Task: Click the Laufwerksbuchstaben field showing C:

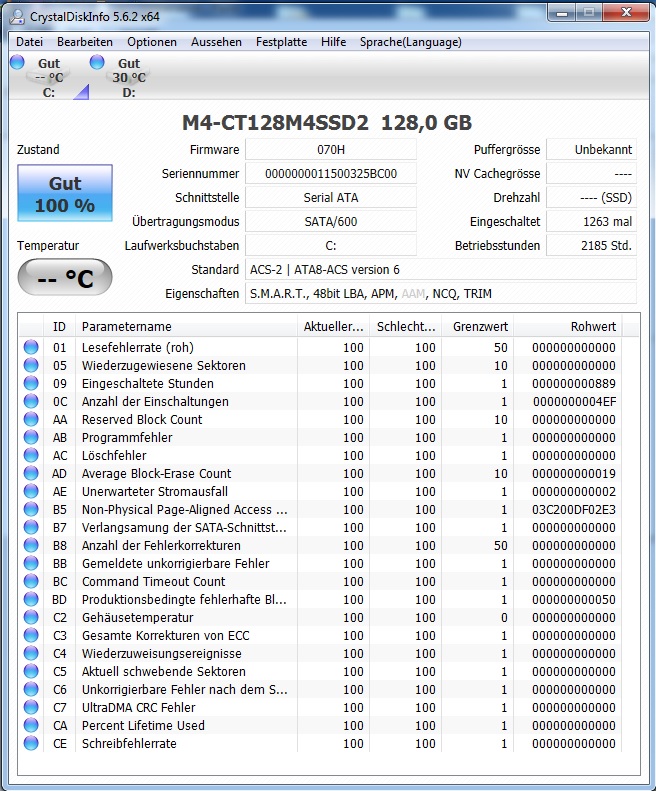Action: pos(331,246)
